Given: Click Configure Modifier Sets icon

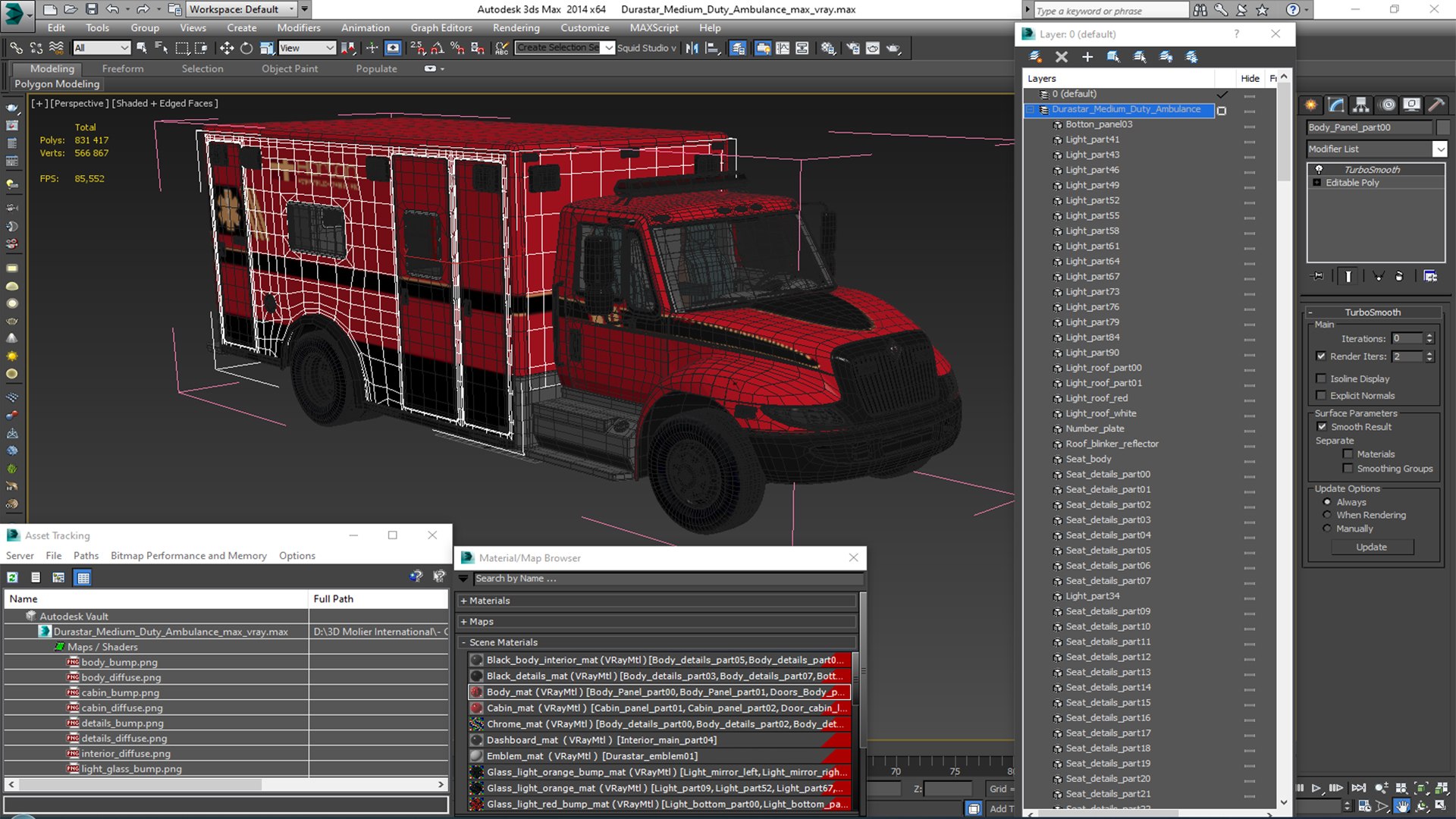Looking at the screenshot, I should click(1430, 276).
